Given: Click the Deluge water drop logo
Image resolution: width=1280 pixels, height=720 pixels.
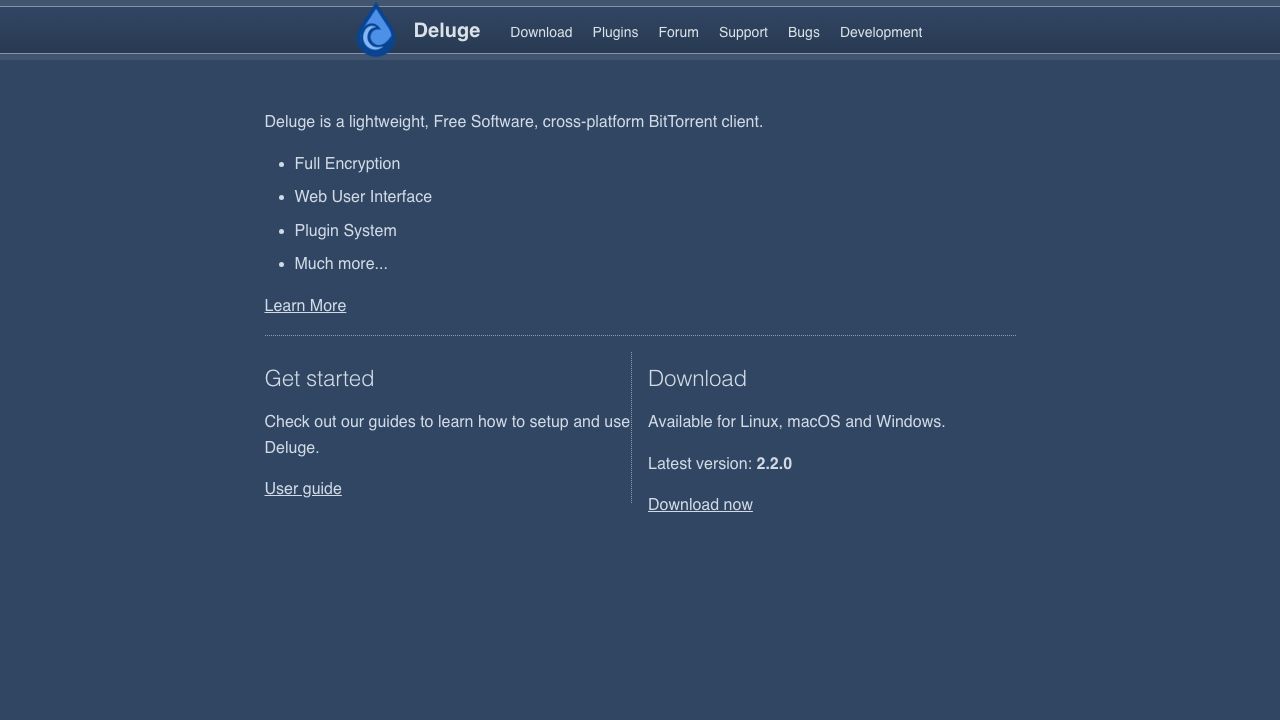Looking at the screenshot, I should [376, 30].
